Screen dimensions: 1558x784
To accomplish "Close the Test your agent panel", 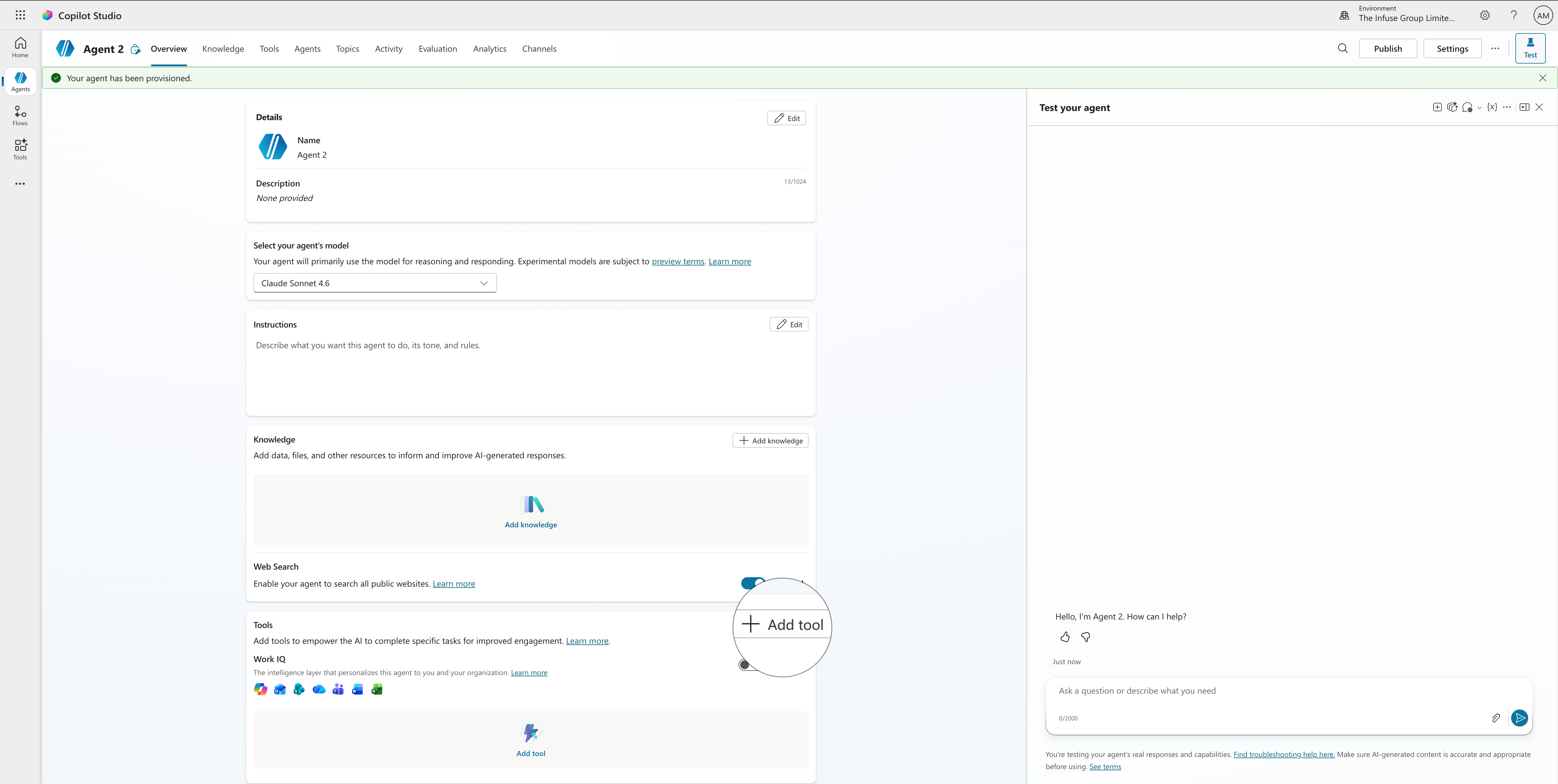I will pos(1539,107).
